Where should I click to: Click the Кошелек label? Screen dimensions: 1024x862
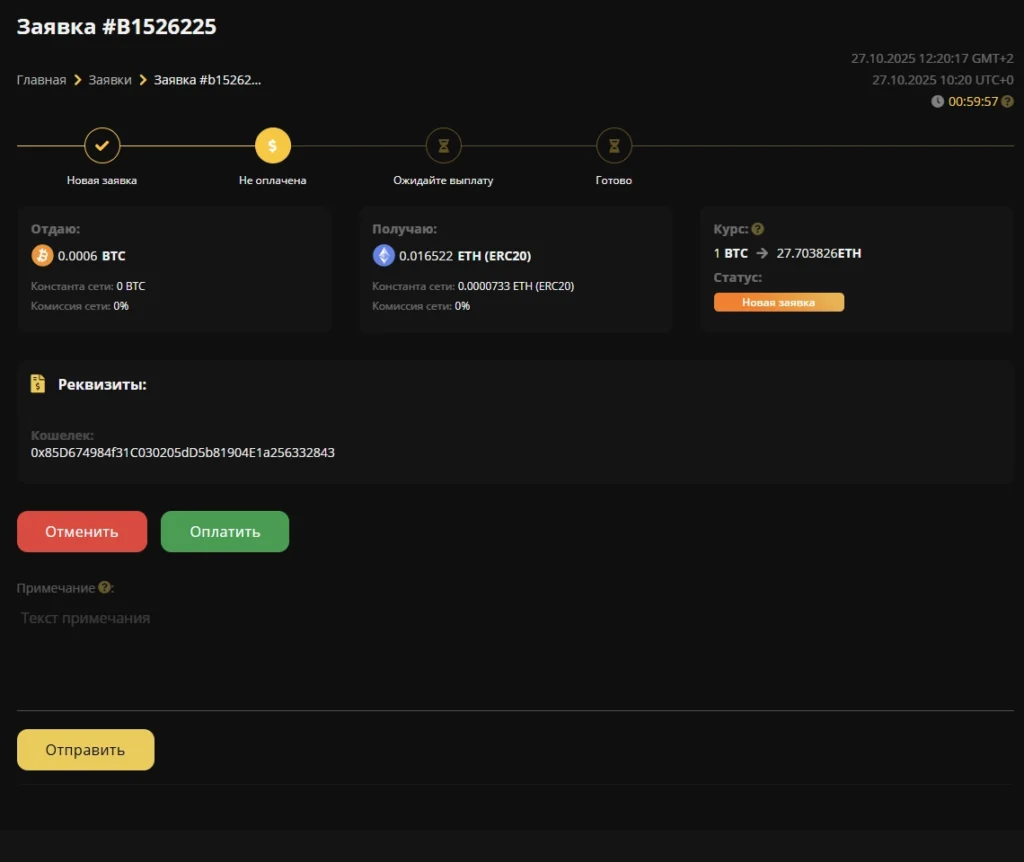point(62,435)
